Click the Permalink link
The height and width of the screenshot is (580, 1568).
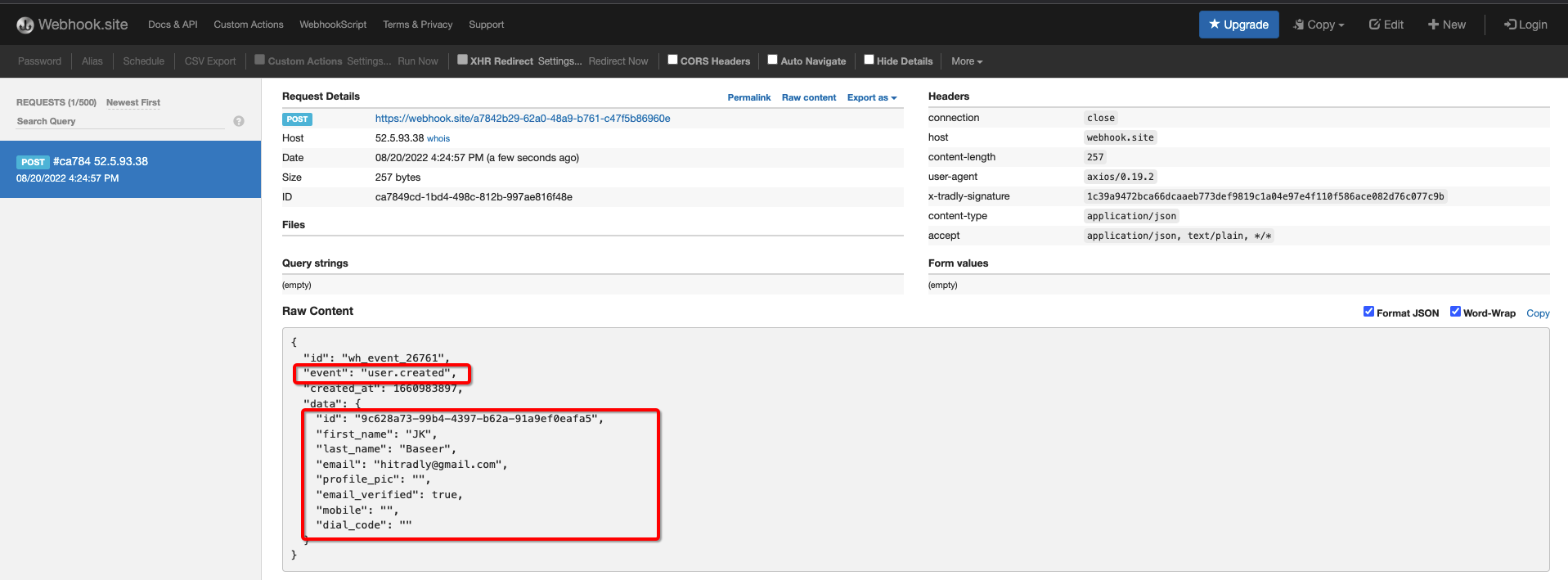(748, 97)
